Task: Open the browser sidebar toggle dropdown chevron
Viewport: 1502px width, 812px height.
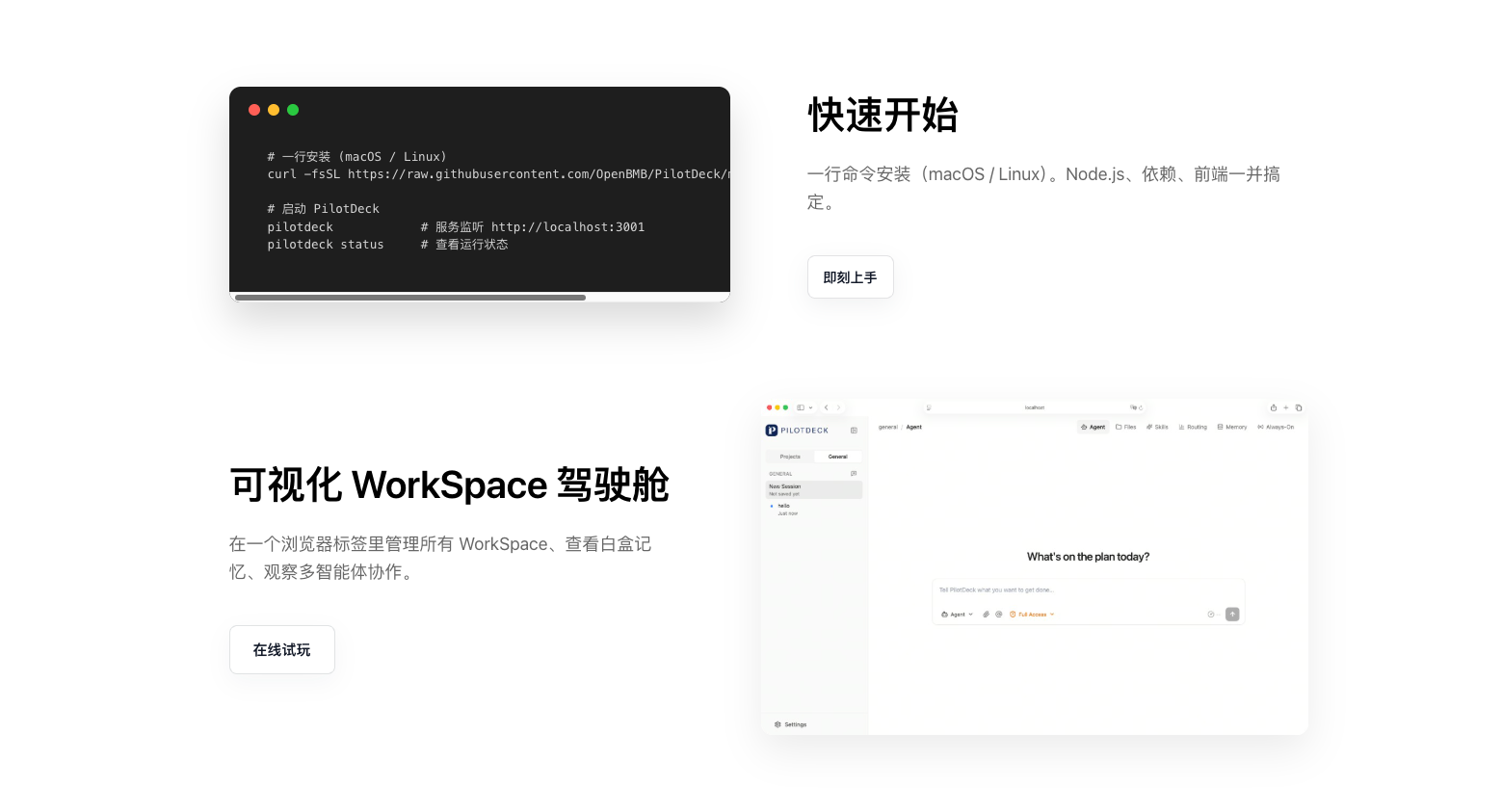Action: click(x=810, y=407)
